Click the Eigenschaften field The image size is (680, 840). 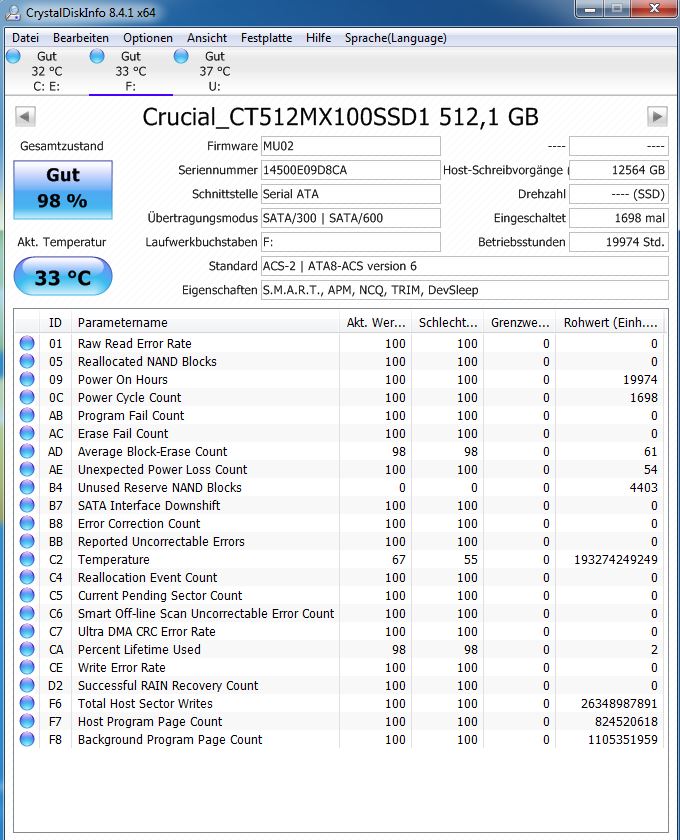point(465,290)
